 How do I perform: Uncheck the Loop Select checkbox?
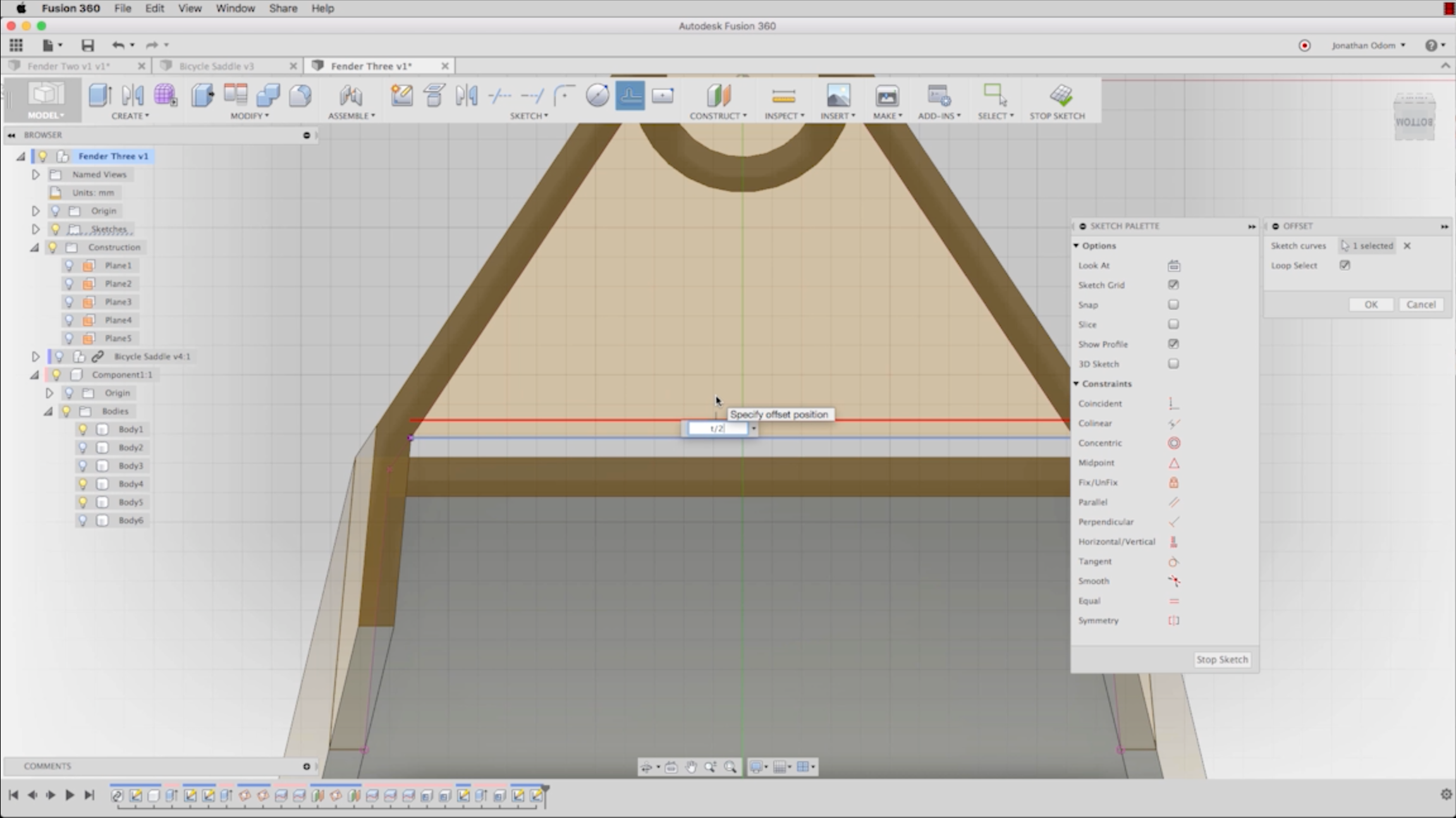coord(1345,266)
